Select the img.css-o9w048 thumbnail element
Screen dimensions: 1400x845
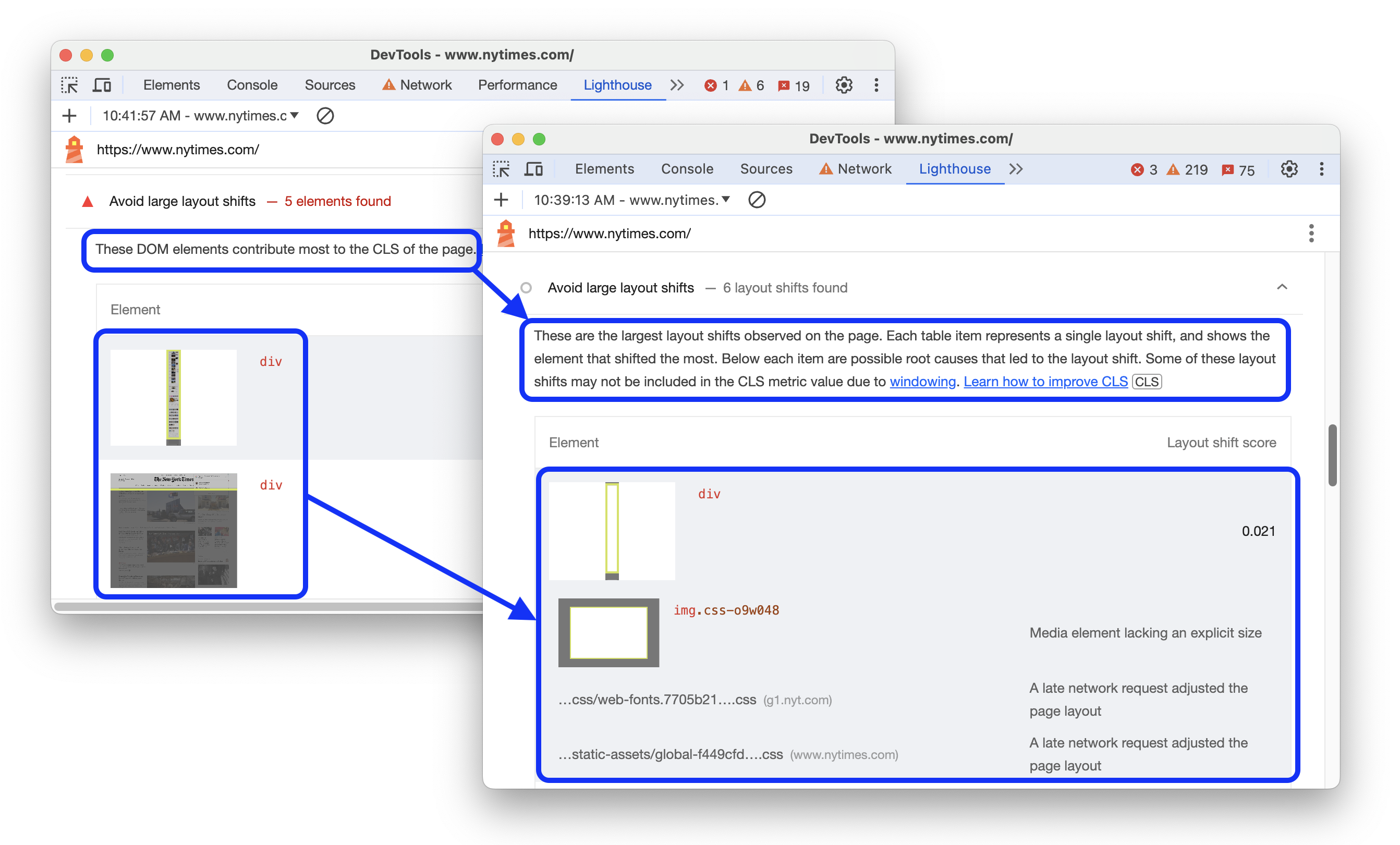609,631
